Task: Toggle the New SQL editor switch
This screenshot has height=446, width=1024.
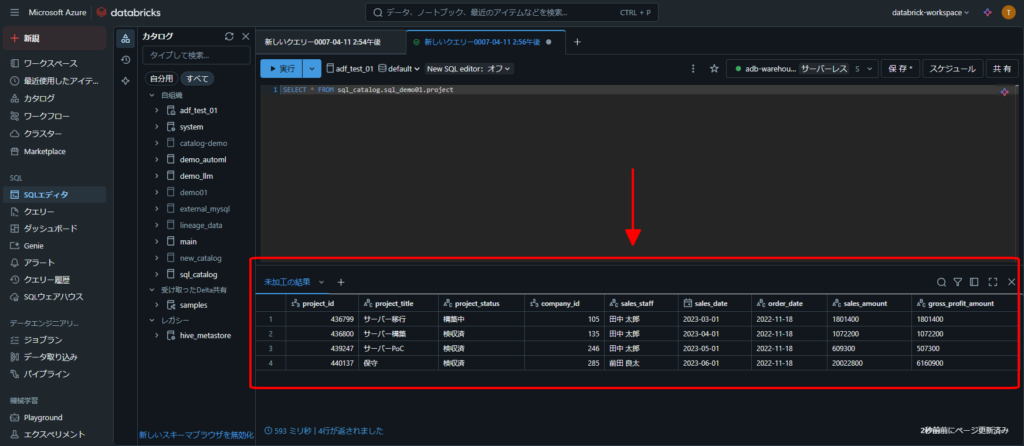Action: [x=470, y=69]
